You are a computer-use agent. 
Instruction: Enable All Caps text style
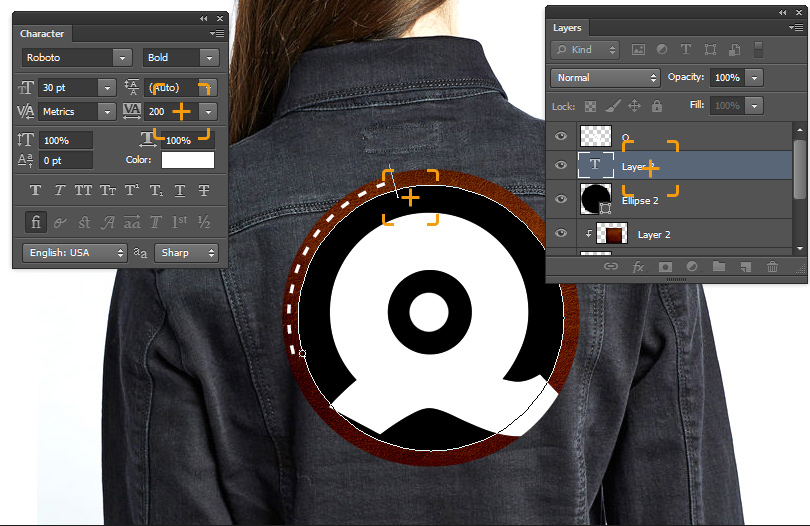pos(83,190)
